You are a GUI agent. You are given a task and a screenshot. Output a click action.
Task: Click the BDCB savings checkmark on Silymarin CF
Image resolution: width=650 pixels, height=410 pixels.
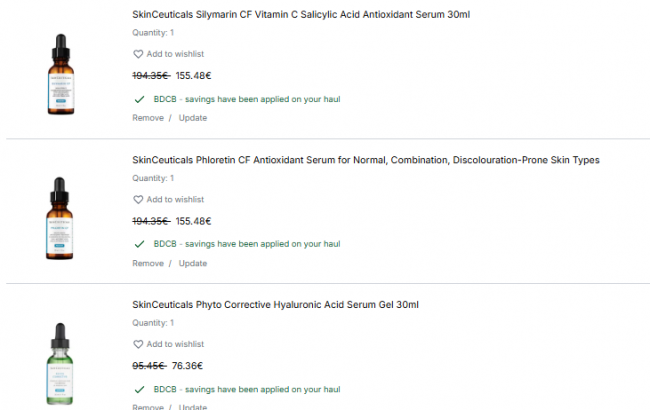[x=138, y=99]
